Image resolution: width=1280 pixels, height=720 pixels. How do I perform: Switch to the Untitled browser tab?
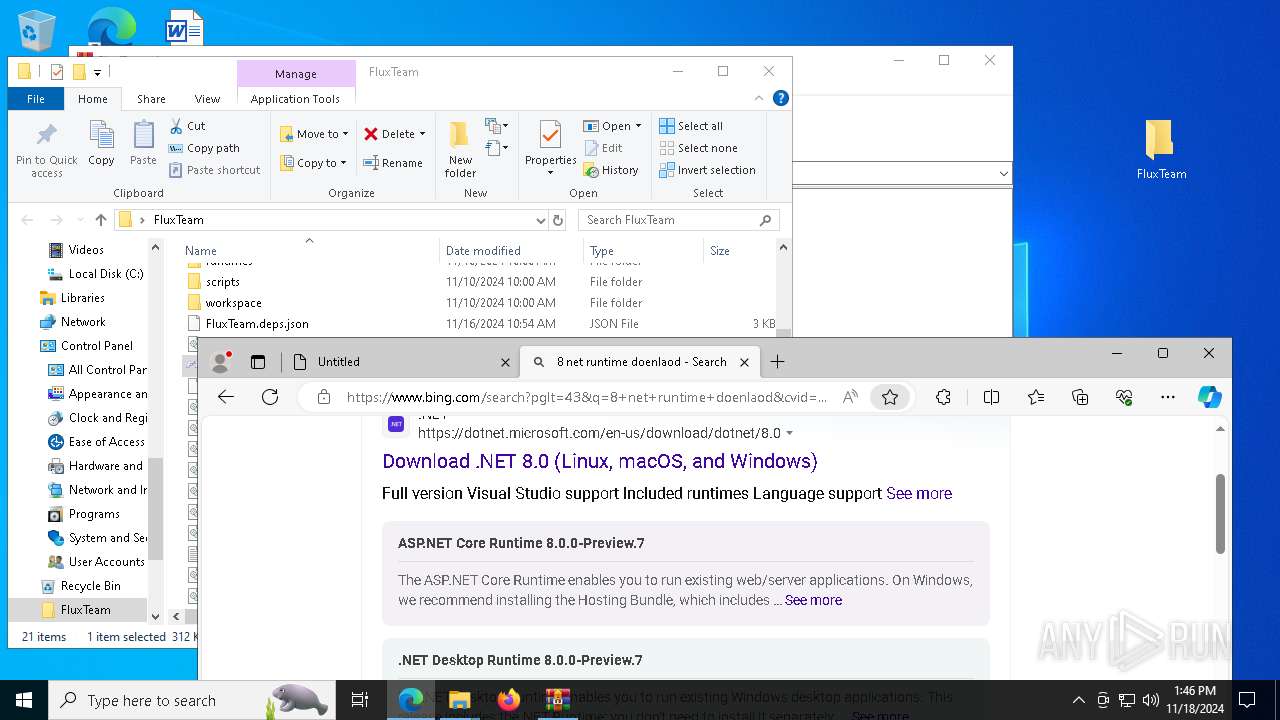401,362
